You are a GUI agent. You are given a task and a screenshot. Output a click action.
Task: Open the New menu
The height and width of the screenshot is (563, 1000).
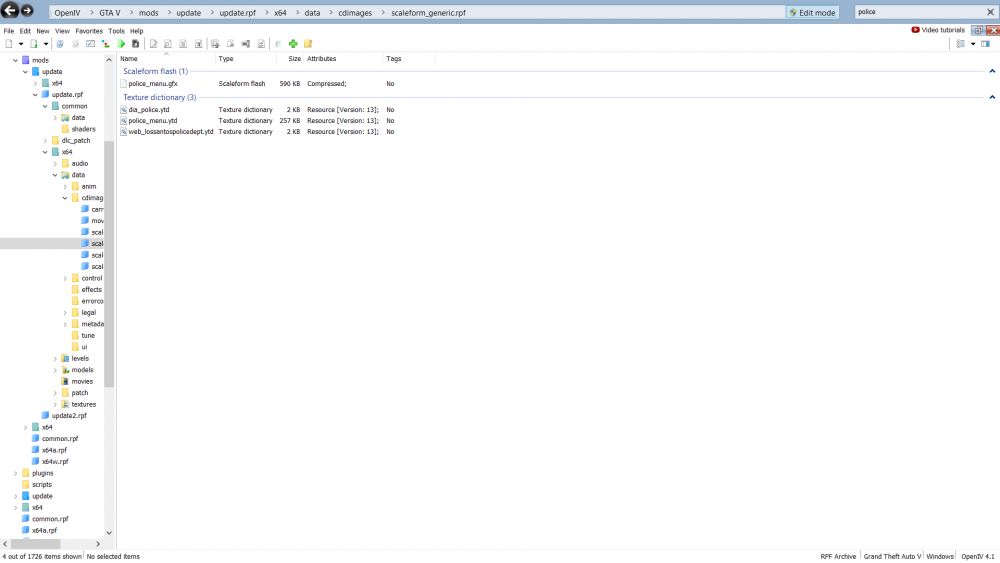[x=43, y=31]
